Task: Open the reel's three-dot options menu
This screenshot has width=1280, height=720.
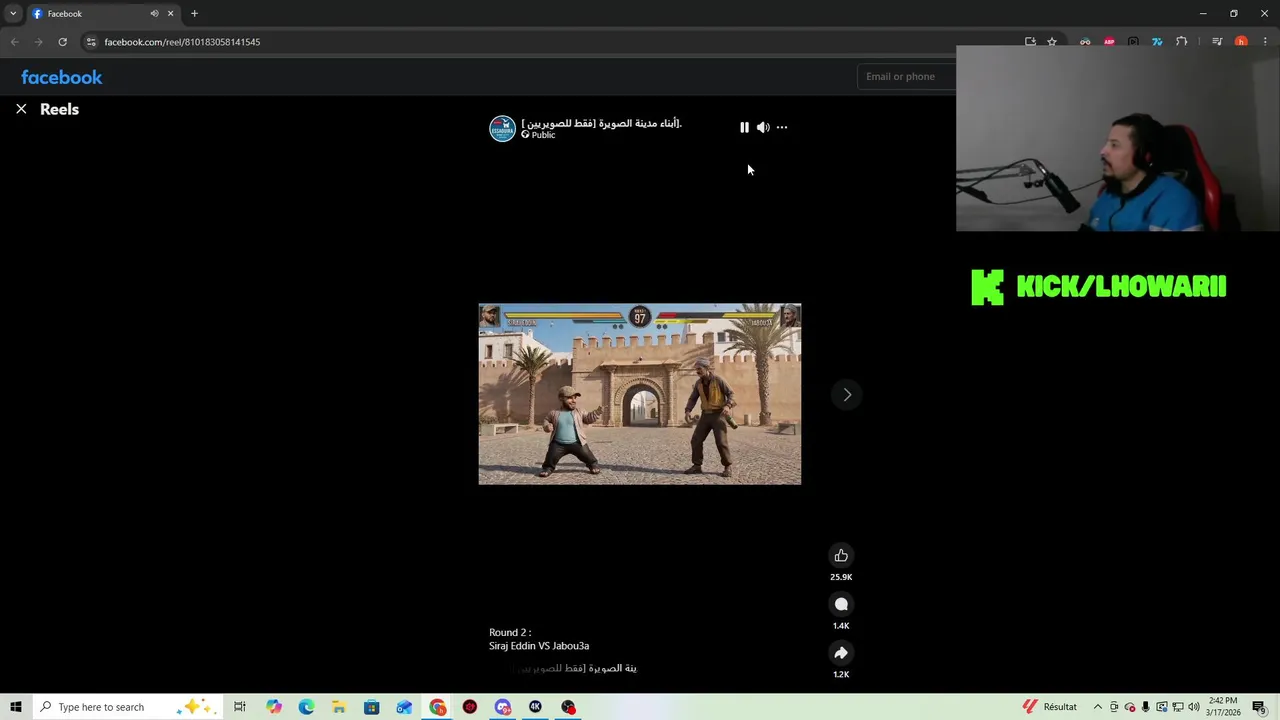Action: 782,127
